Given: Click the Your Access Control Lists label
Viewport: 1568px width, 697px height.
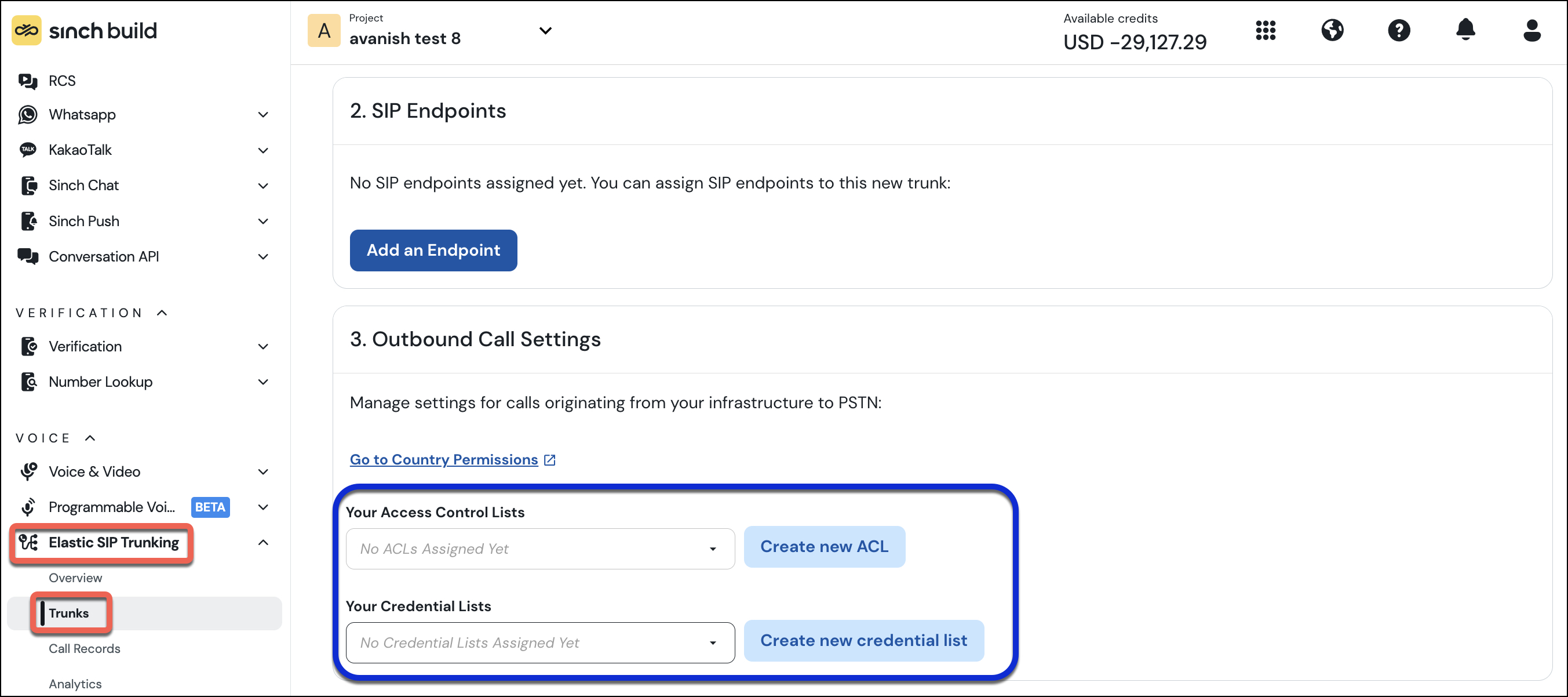Looking at the screenshot, I should tap(435, 513).
